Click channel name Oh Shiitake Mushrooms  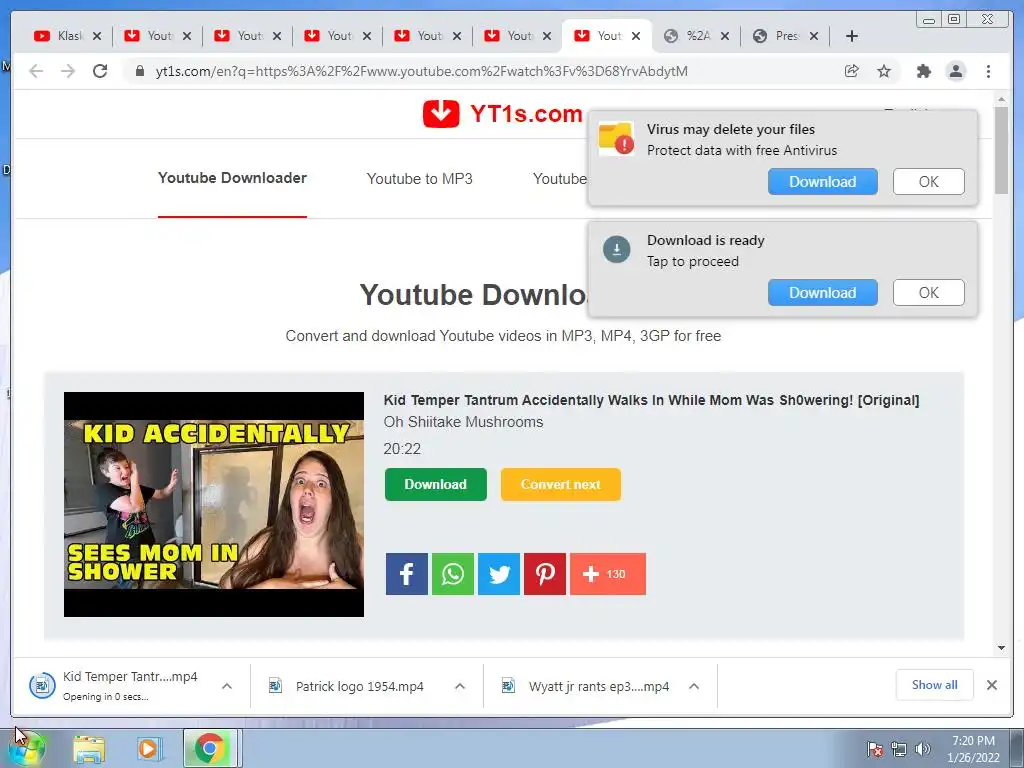click(463, 422)
